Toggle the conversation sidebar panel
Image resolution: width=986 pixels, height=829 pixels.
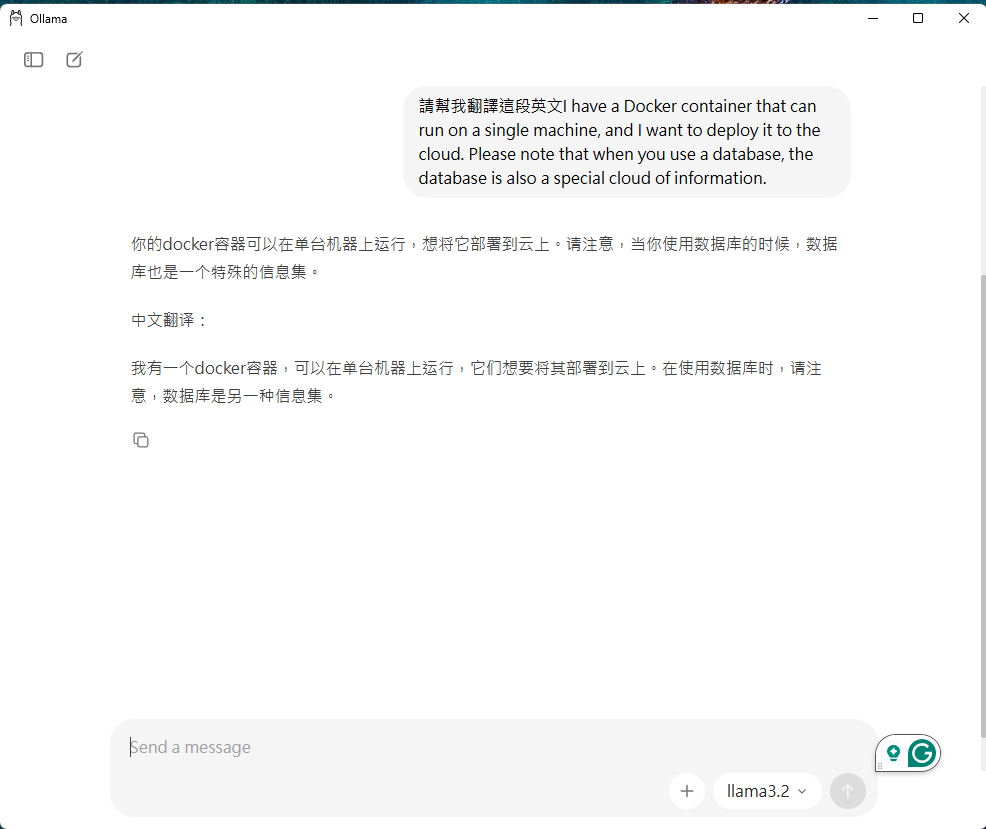pos(33,60)
